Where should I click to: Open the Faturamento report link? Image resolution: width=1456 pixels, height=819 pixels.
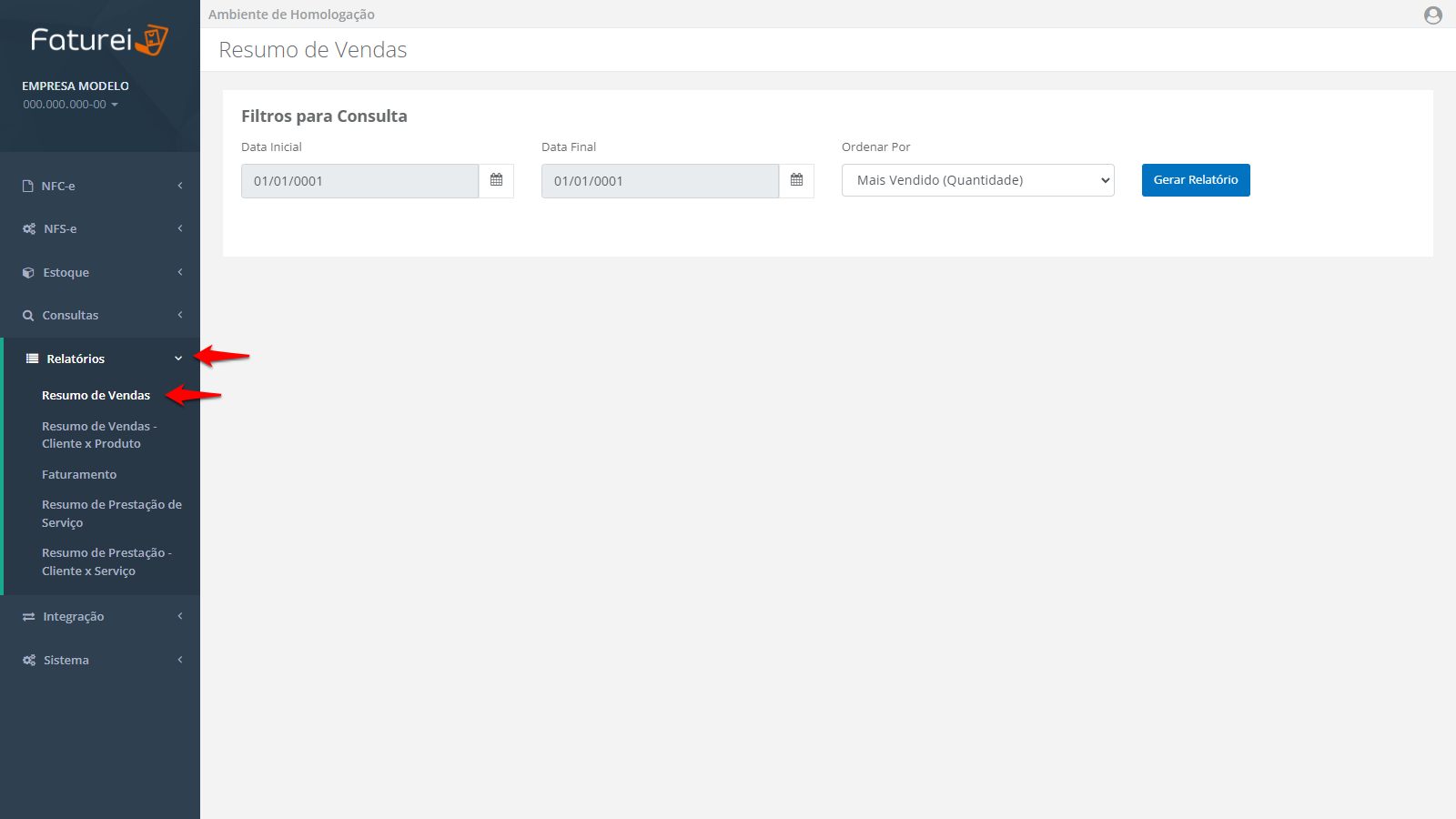[x=79, y=474]
